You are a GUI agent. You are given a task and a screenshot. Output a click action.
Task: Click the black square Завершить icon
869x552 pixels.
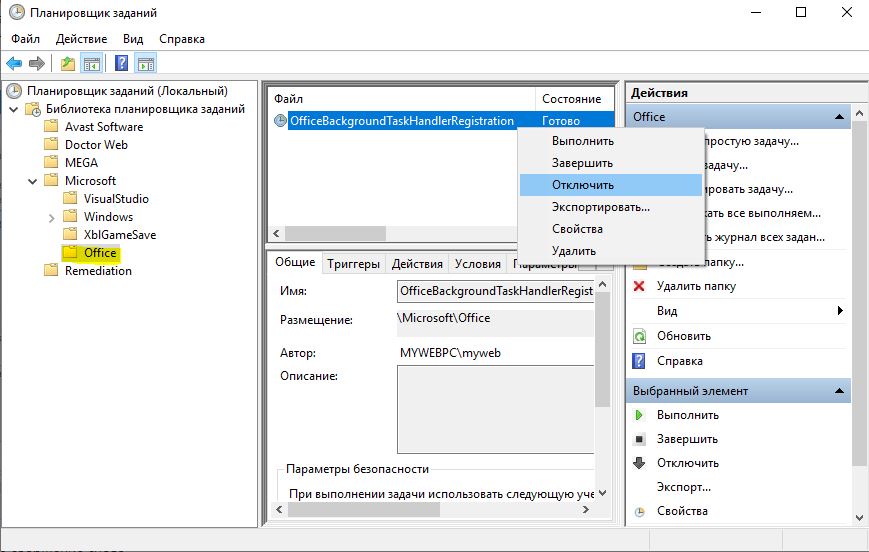point(639,439)
